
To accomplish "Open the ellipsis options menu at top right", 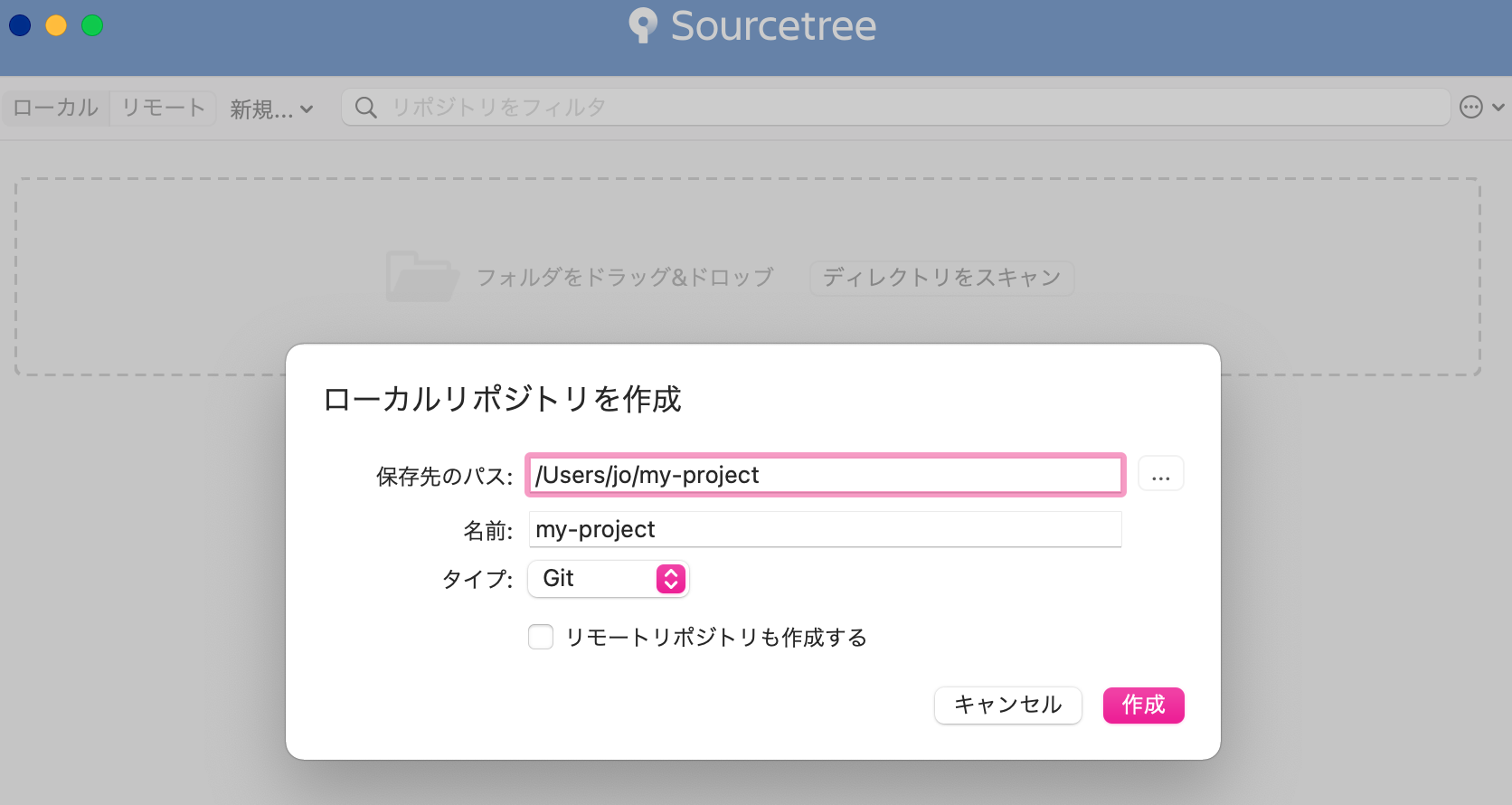I will (1473, 107).
